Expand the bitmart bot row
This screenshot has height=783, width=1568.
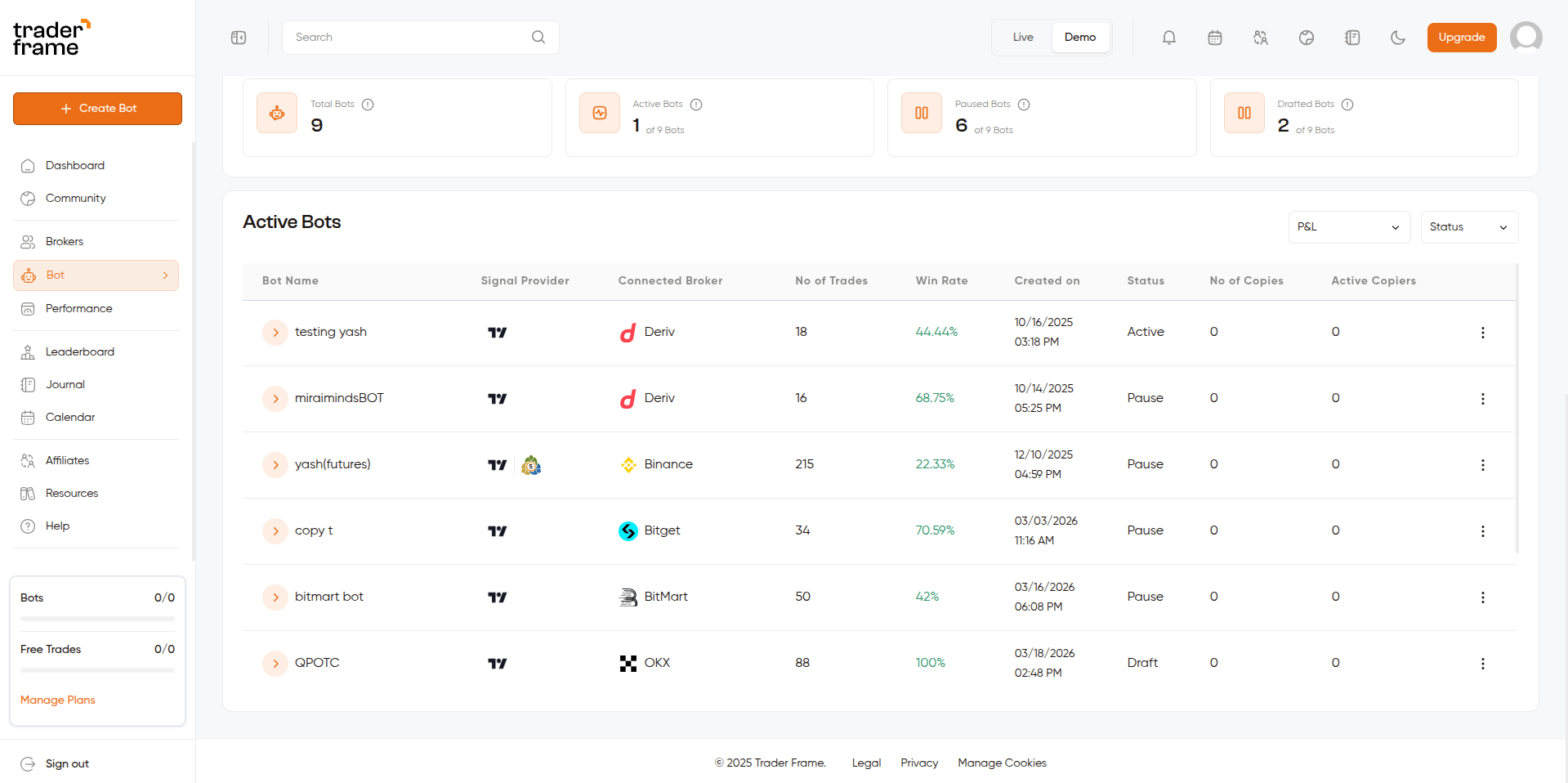[x=275, y=597]
